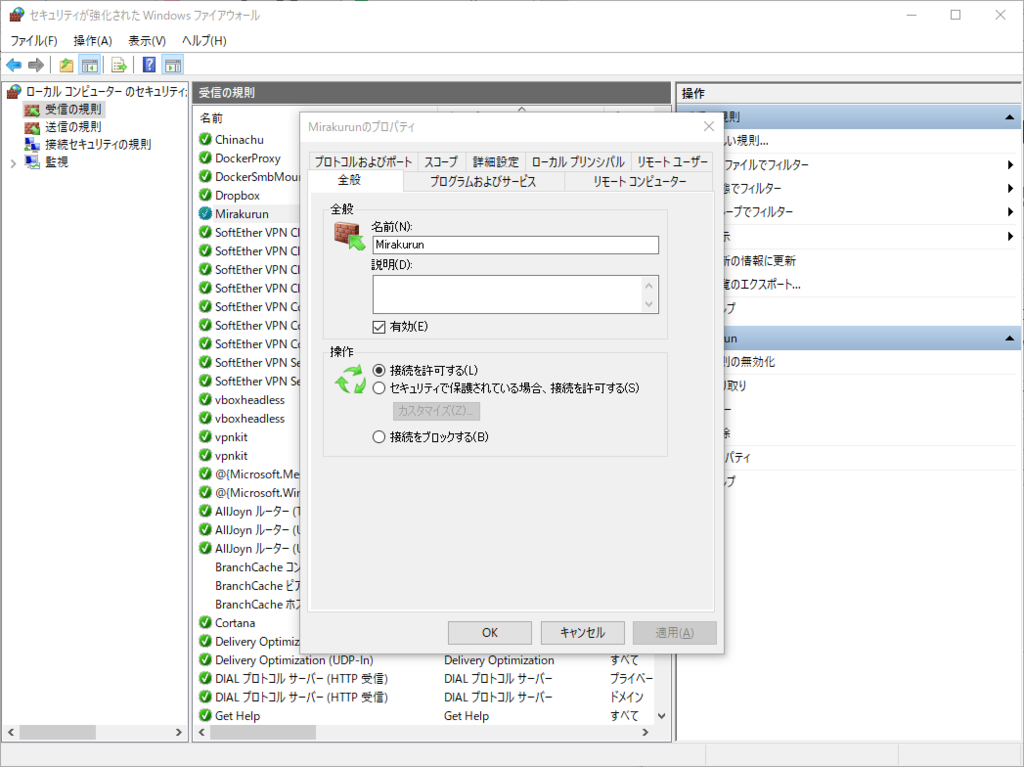The image size is (1024, 767).
Task: Click the Back arrow toolbar icon
Action: (x=14, y=65)
